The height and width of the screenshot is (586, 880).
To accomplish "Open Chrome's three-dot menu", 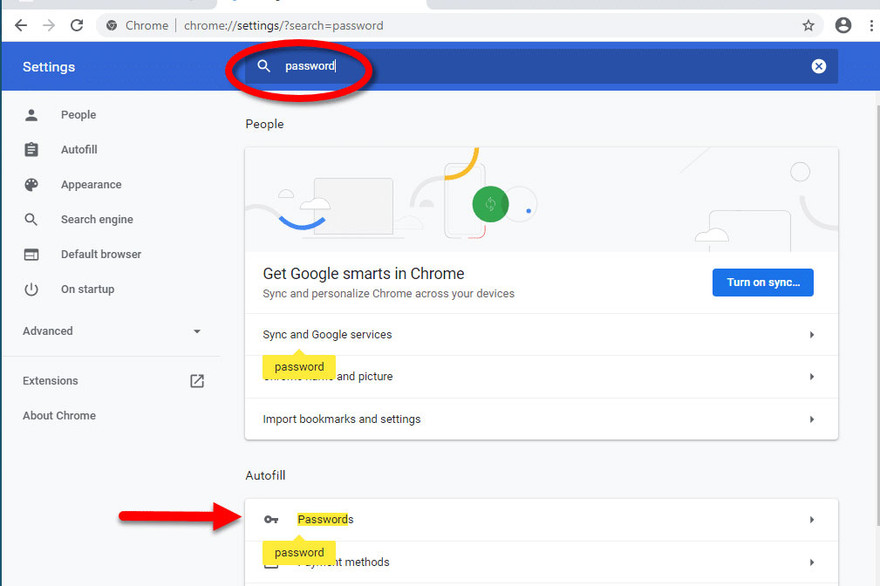I will point(872,25).
